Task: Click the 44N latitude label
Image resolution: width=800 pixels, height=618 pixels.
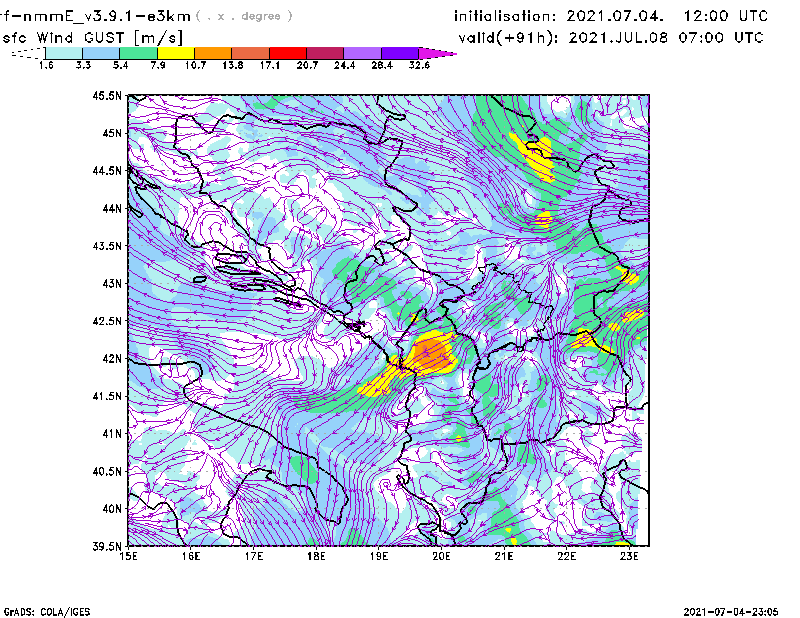Action: 112,208
